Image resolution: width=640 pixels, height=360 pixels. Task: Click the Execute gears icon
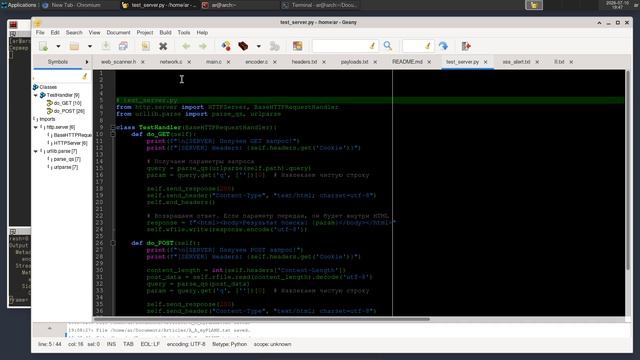275,46
